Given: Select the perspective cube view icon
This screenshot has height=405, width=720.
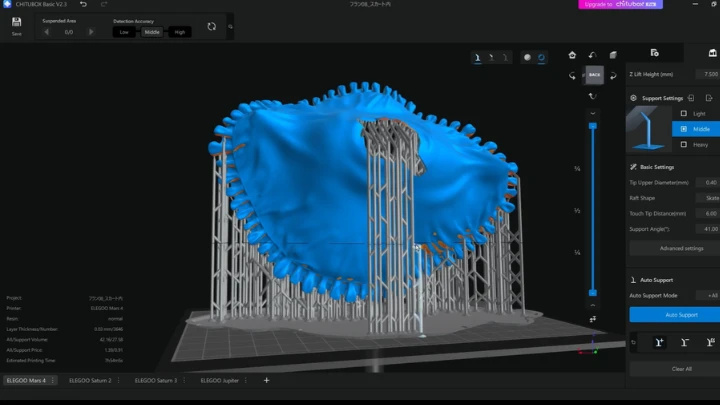Looking at the screenshot, I should click(613, 55).
